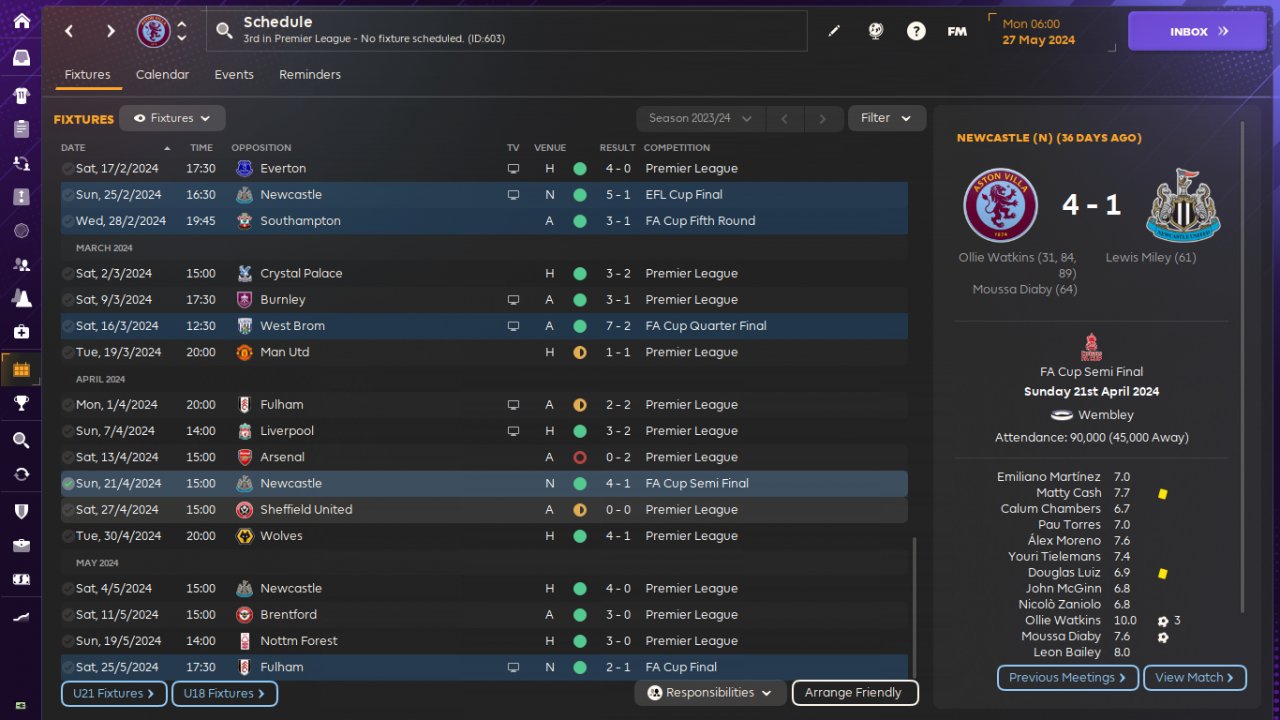Open the Scouting magnifier icon in sidebar
The height and width of the screenshot is (720, 1280).
click(x=21, y=440)
